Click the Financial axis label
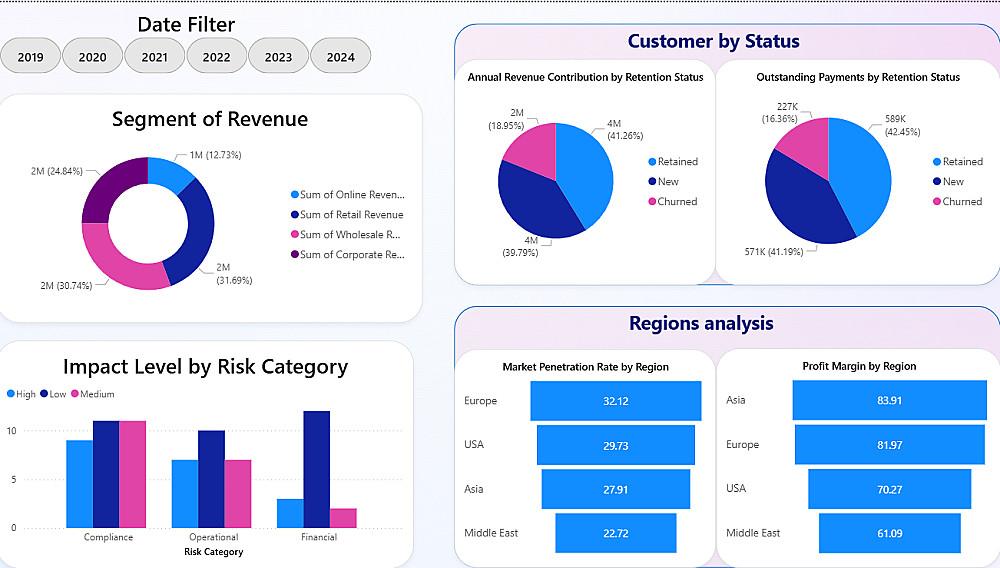This screenshot has width=1000, height=568. [x=319, y=537]
